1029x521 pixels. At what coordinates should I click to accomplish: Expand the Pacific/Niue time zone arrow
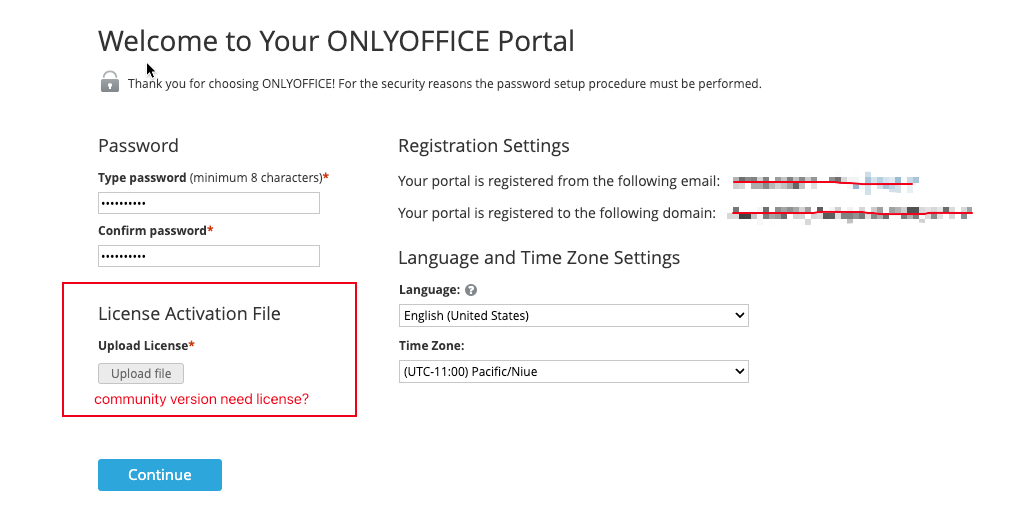click(740, 371)
